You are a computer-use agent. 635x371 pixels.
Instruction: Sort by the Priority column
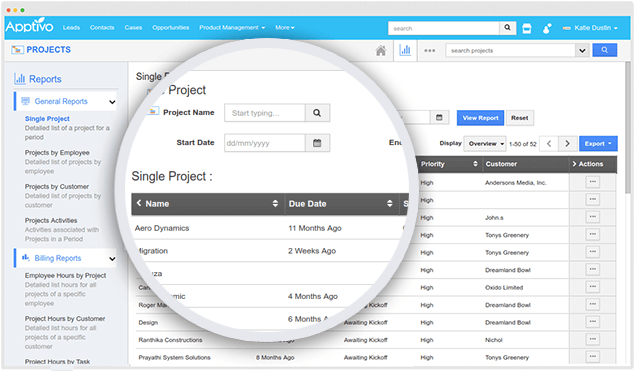pos(475,164)
